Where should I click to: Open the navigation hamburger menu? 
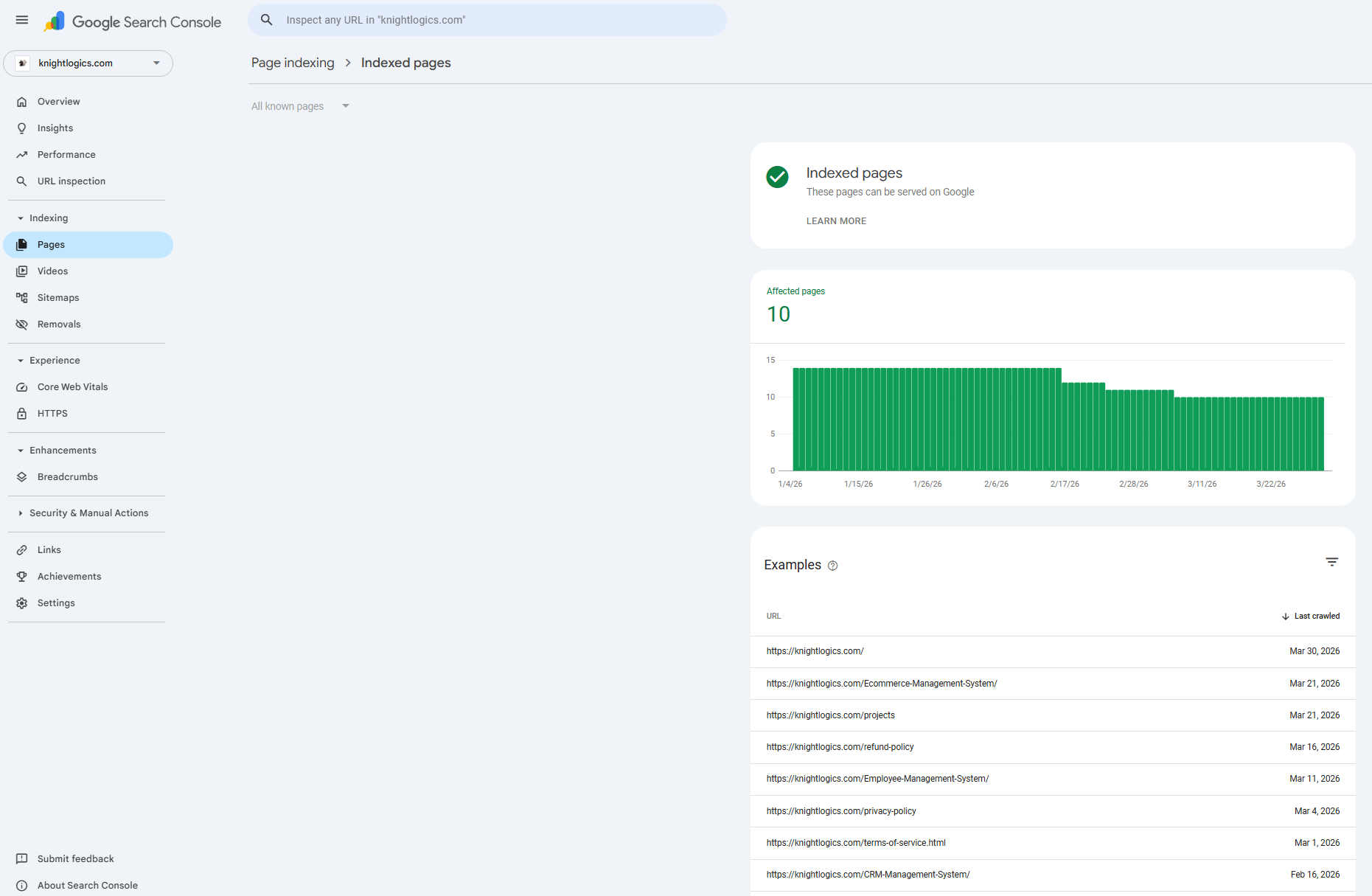coord(21,20)
